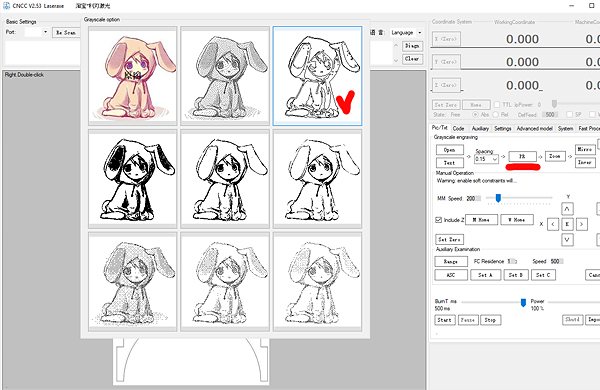Click the M Home button

[x=481, y=220]
